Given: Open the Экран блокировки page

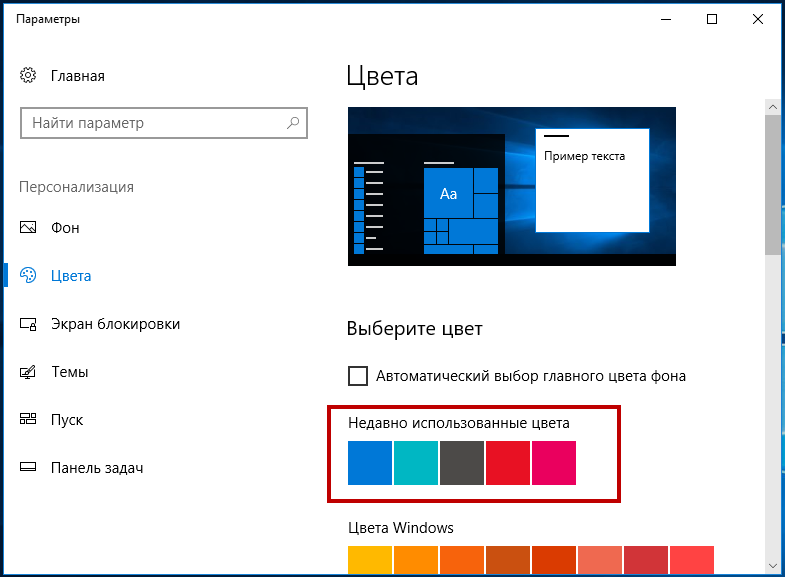Looking at the screenshot, I should (115, 324).
